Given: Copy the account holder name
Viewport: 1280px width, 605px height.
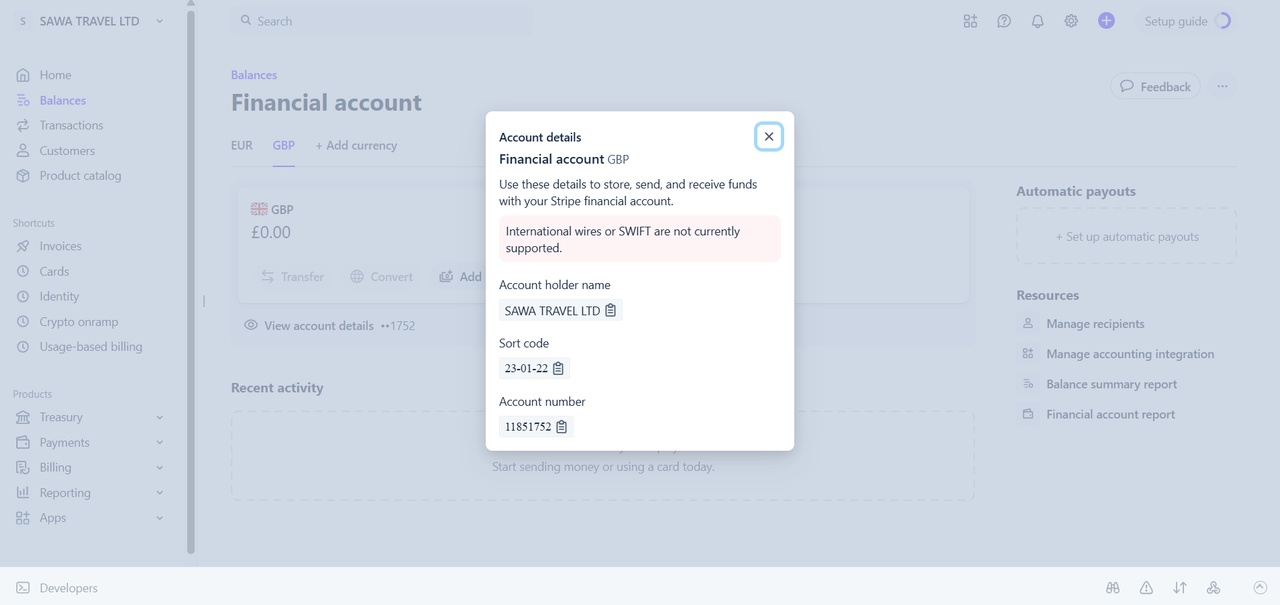Looking at the screenshot, I should (x=611, y=311).
